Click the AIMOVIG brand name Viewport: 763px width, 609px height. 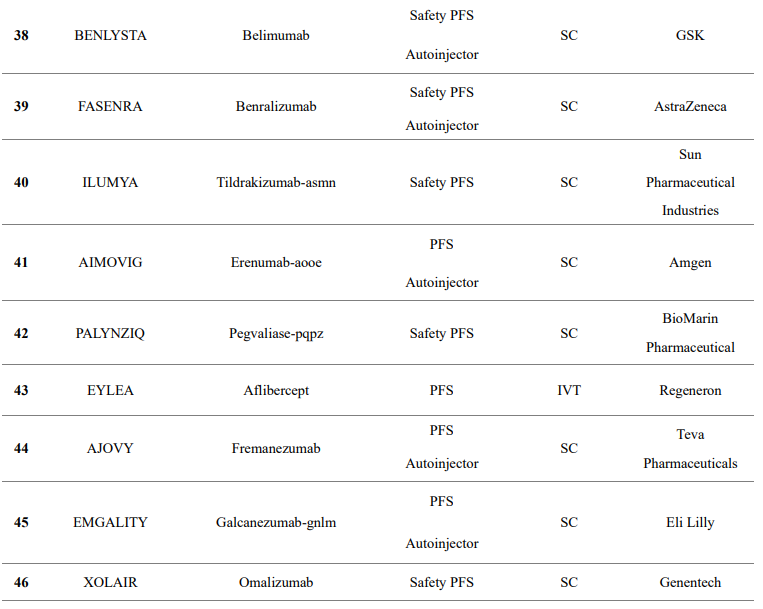tap(110, 262)
